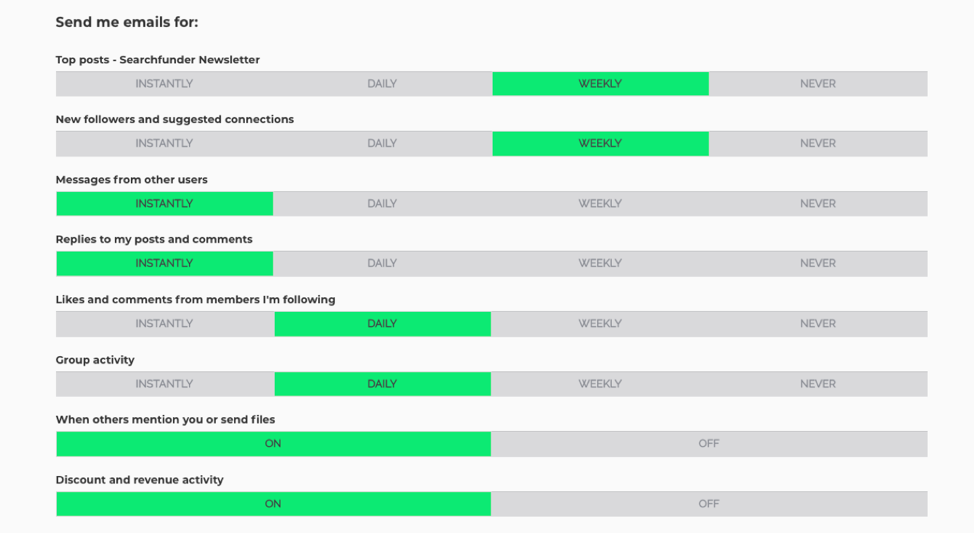Select Never for Group activity emails
Screen dimensions: 974x533
(818, 384)
